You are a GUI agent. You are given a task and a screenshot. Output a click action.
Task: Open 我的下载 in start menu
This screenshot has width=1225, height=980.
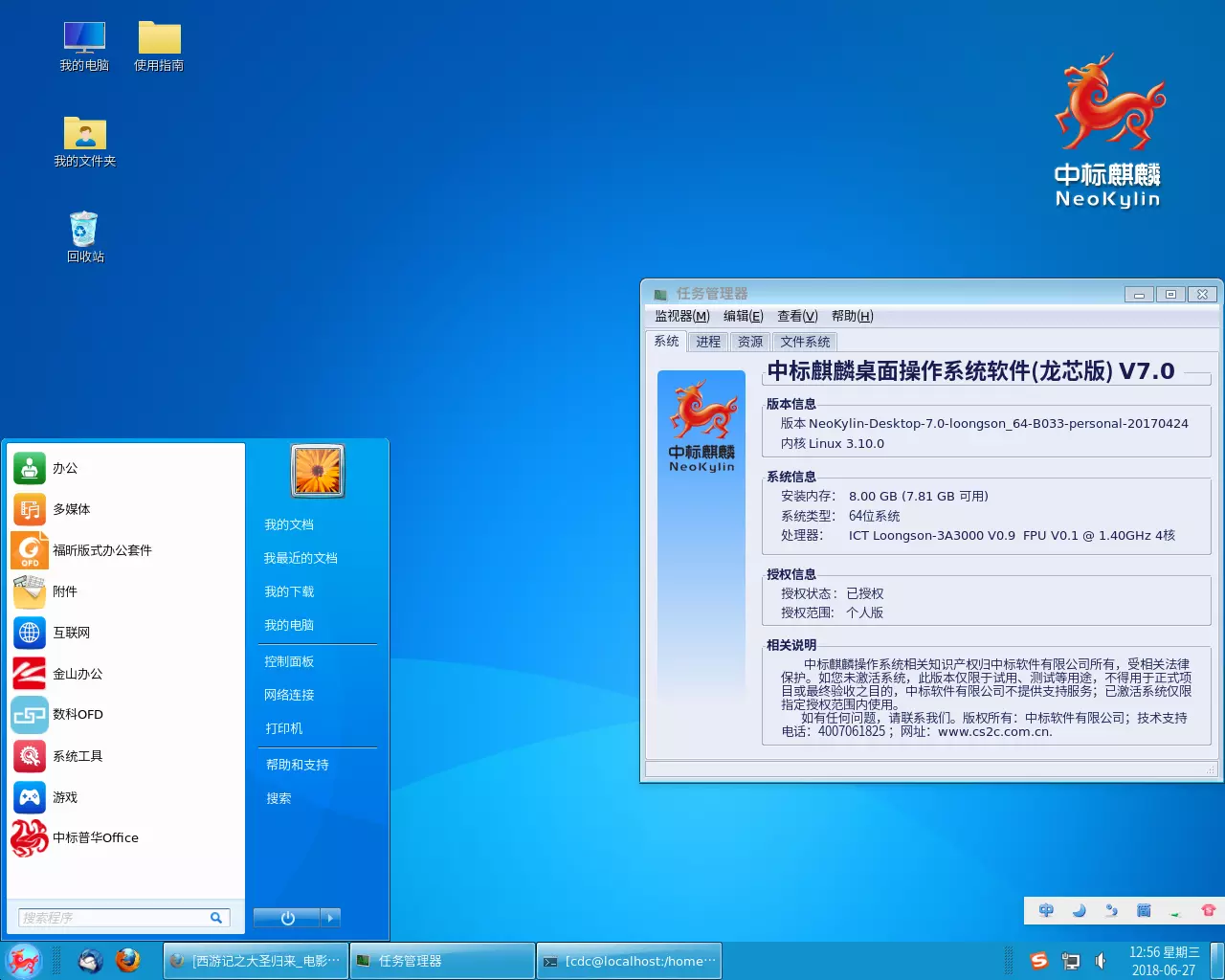pyautogui.click(x=289, y=591)
